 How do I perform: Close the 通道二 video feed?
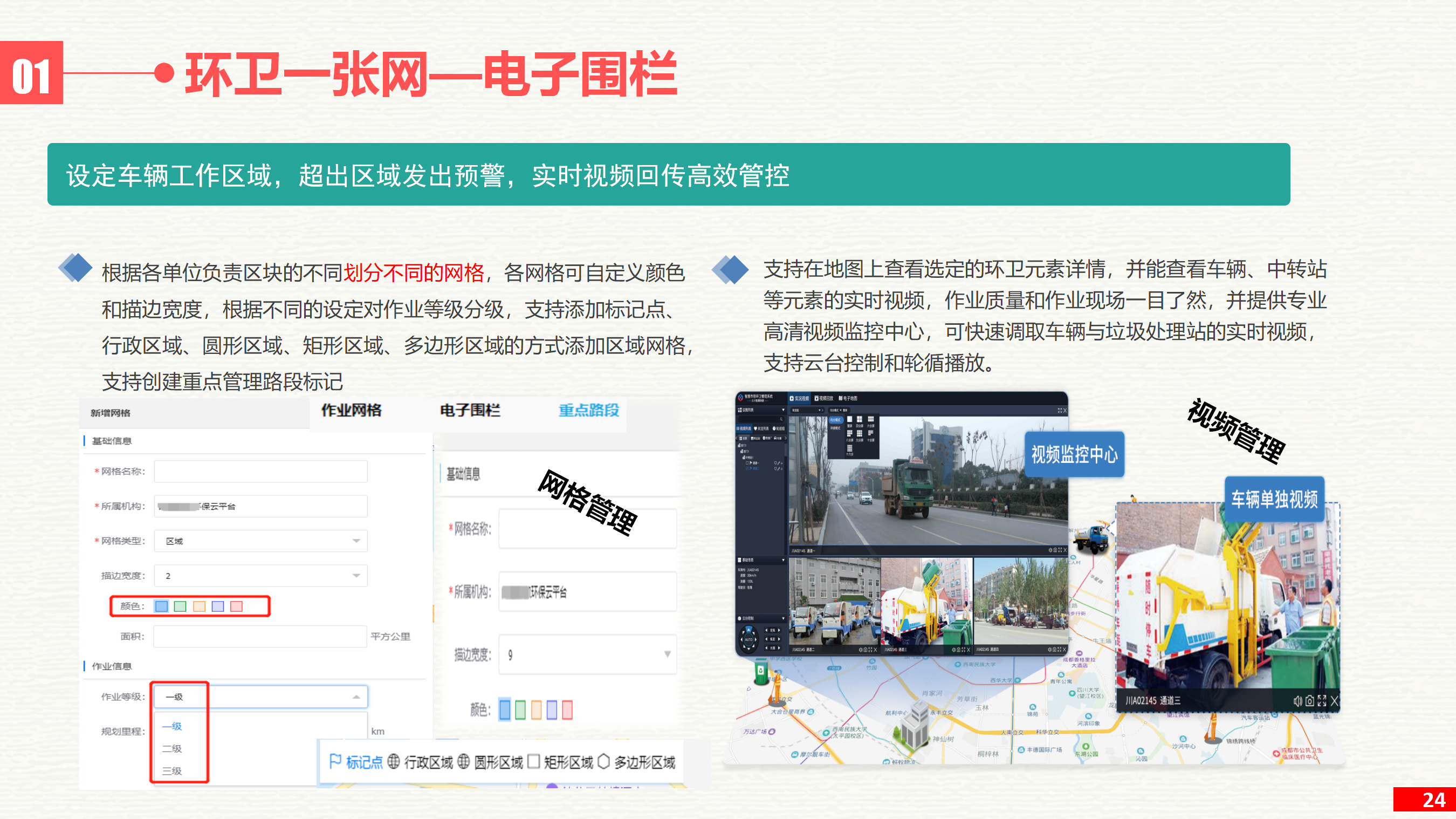coord(876,650)
